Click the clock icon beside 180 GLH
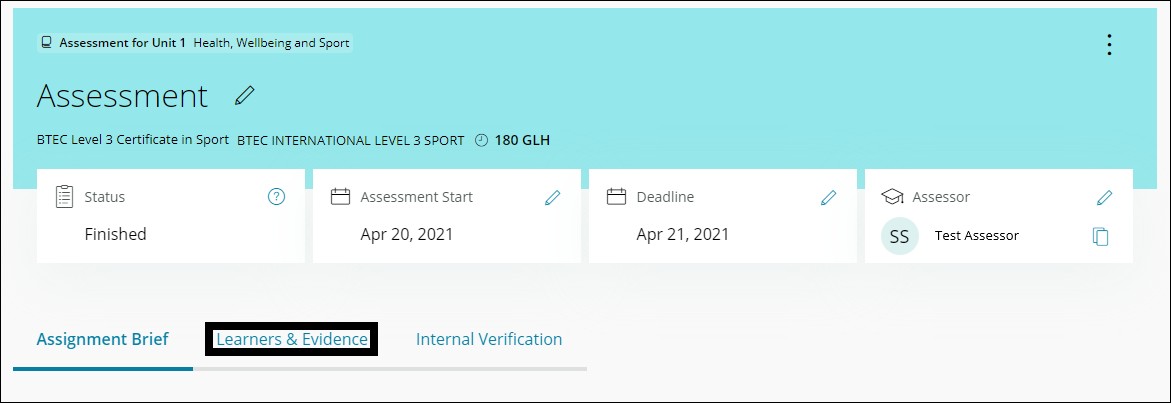 tap(481, 140)
